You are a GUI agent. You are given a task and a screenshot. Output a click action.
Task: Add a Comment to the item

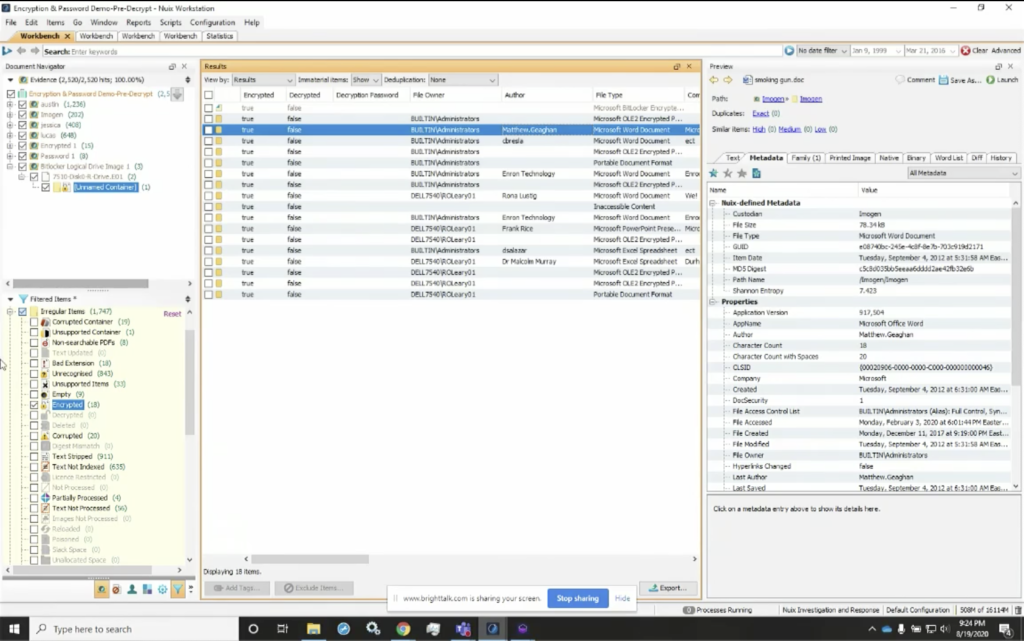(x=915, y=80)
